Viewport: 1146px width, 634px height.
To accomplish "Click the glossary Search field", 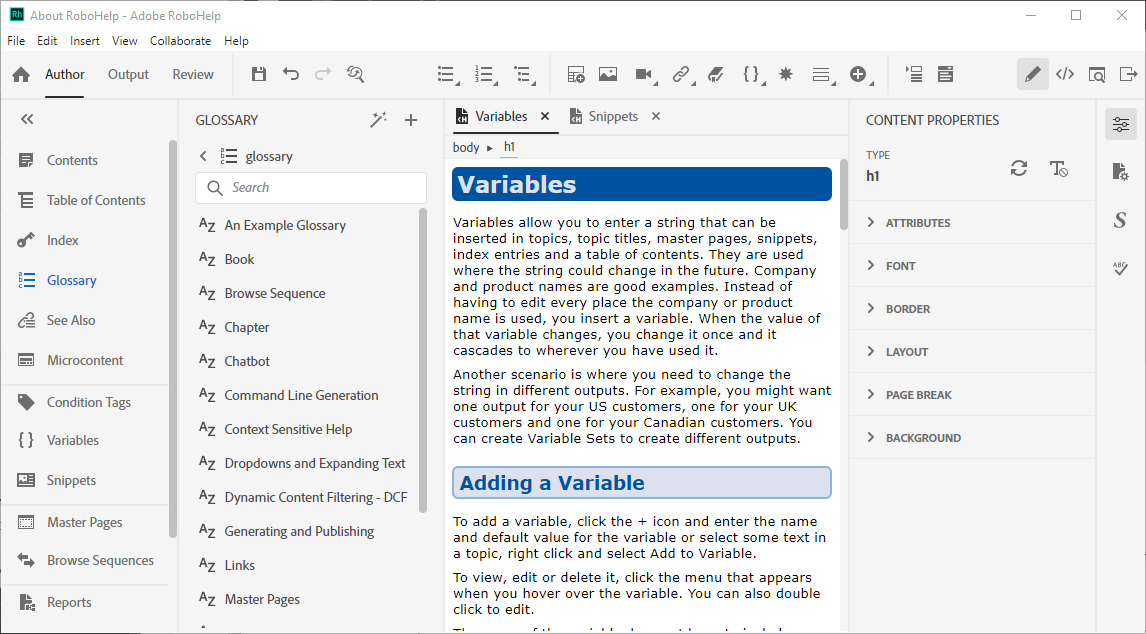I will pos(311,188).
